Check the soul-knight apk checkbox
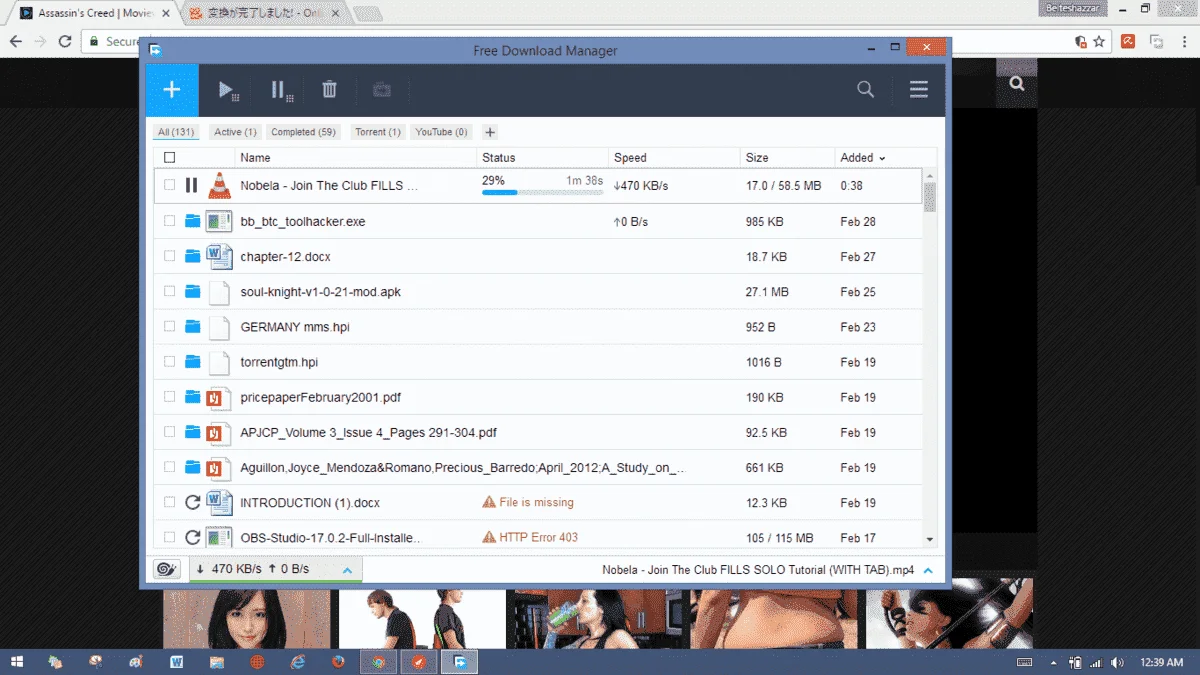This screenshot has width=1200, height=675. pos(169,291)
